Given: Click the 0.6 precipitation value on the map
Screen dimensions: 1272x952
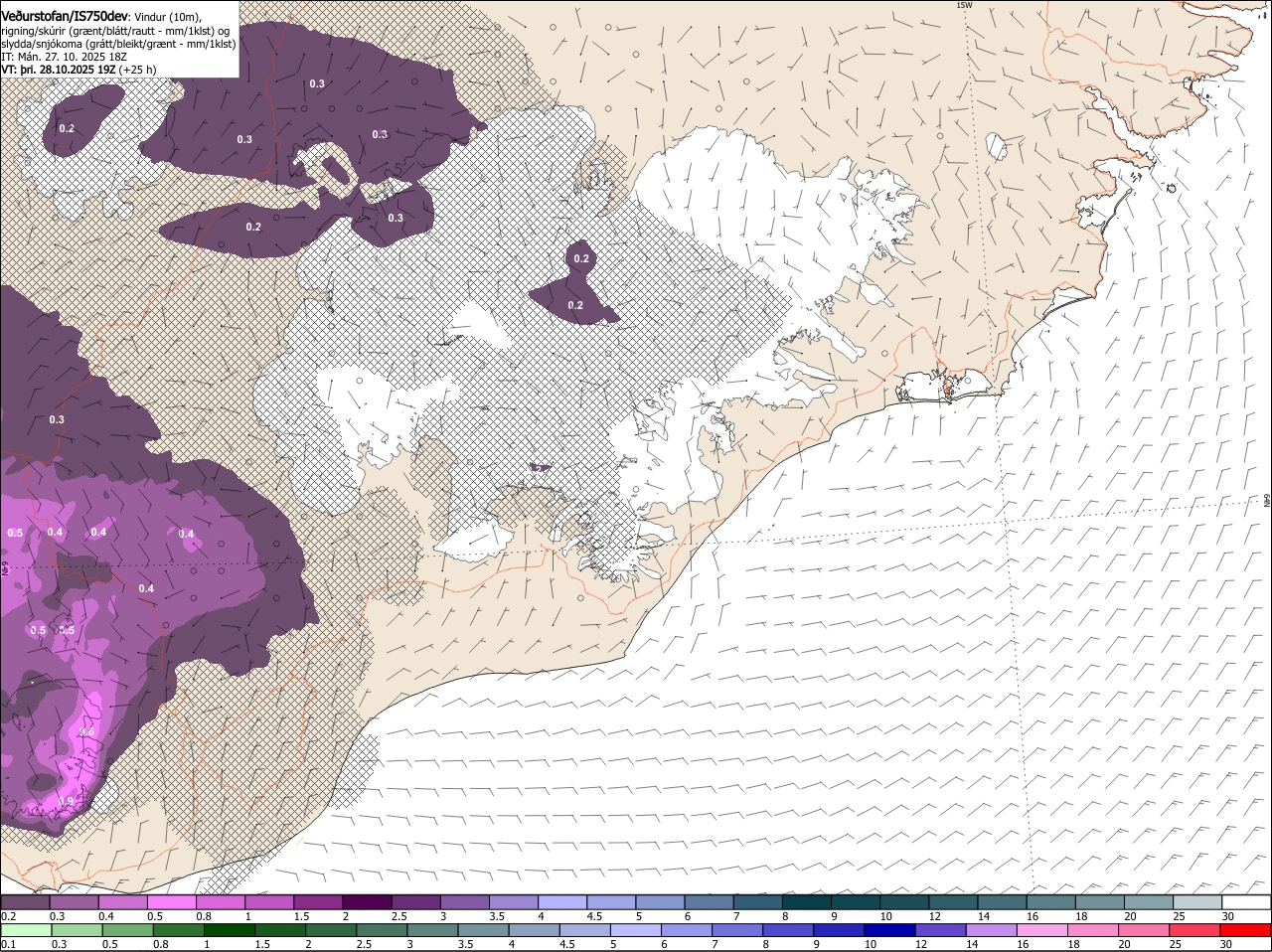Looking at the screenshot, I should click(86, 732).
